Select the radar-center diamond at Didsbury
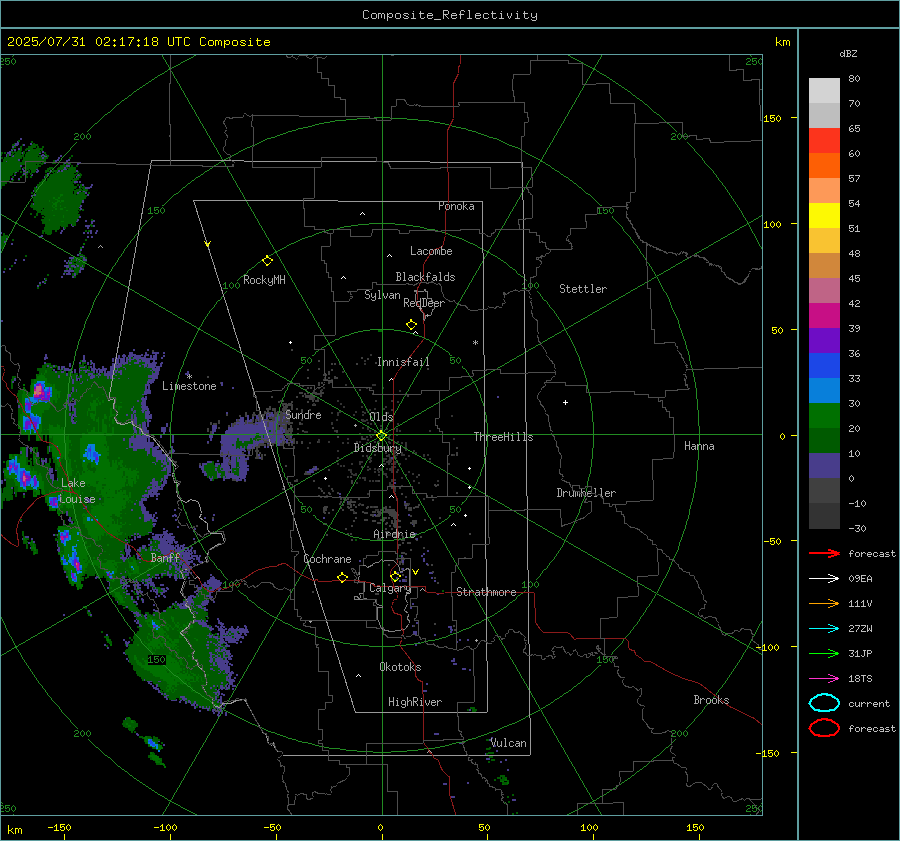This screenshot has height=841, width=900. [x=381, y=436]
